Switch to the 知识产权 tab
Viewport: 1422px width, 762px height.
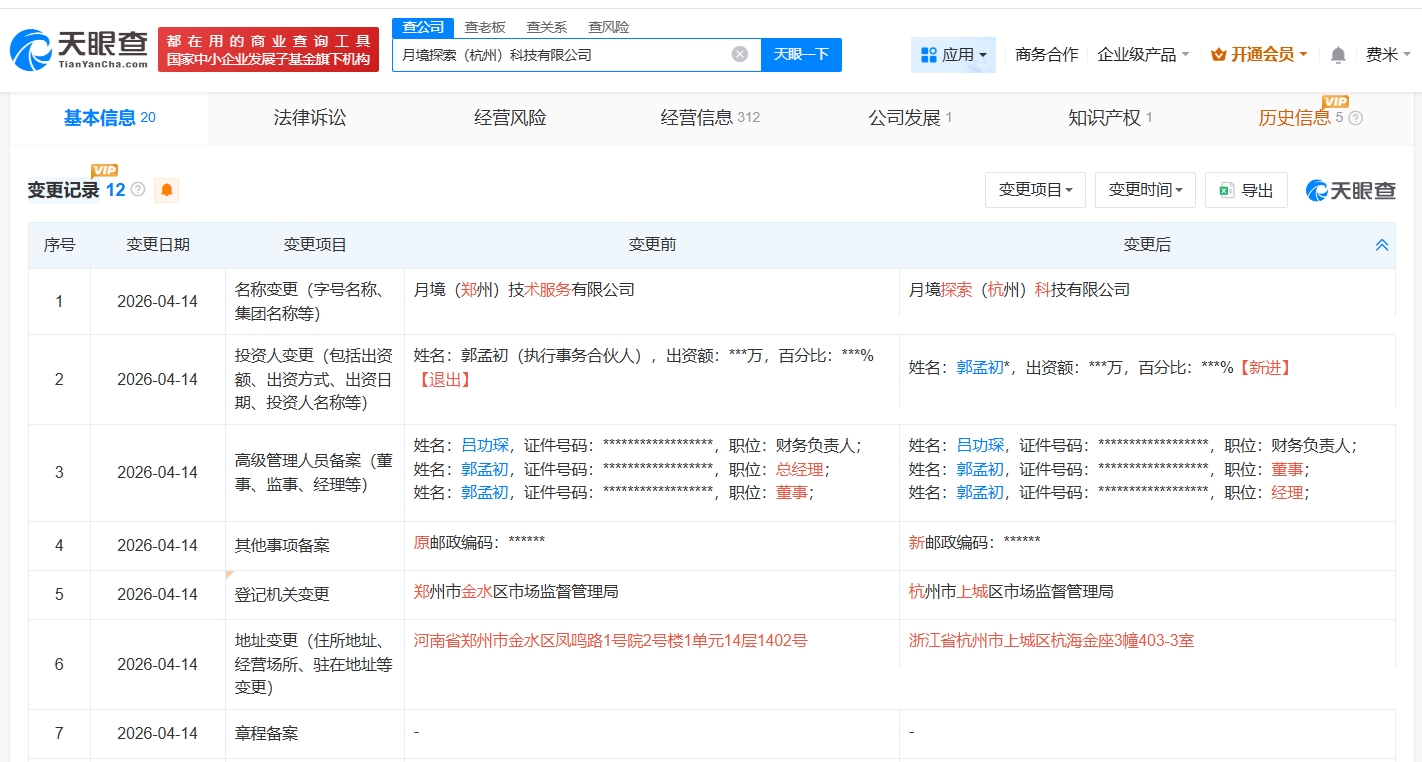(1110, 118)
